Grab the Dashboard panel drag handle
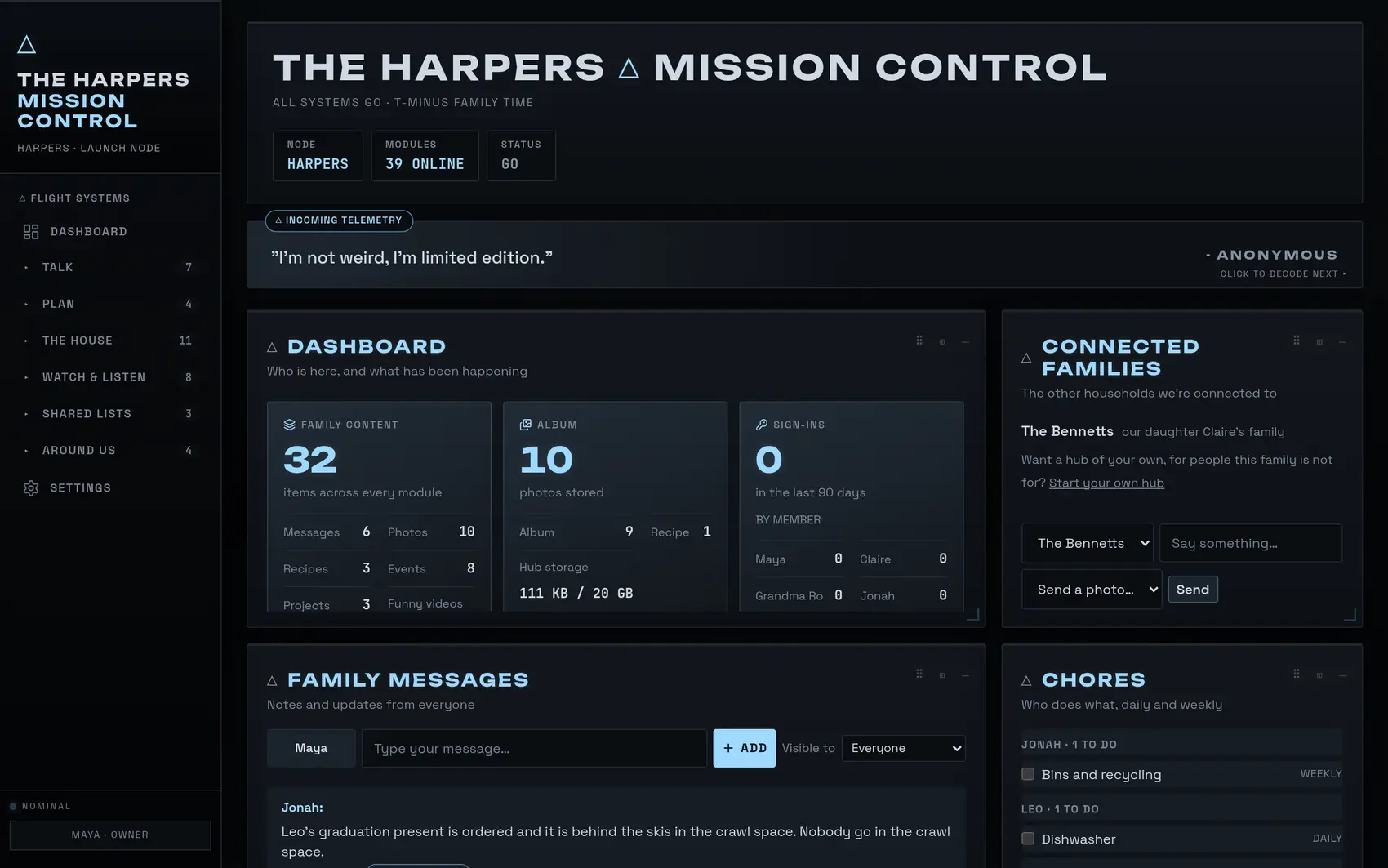 click(x=919, y=341)
